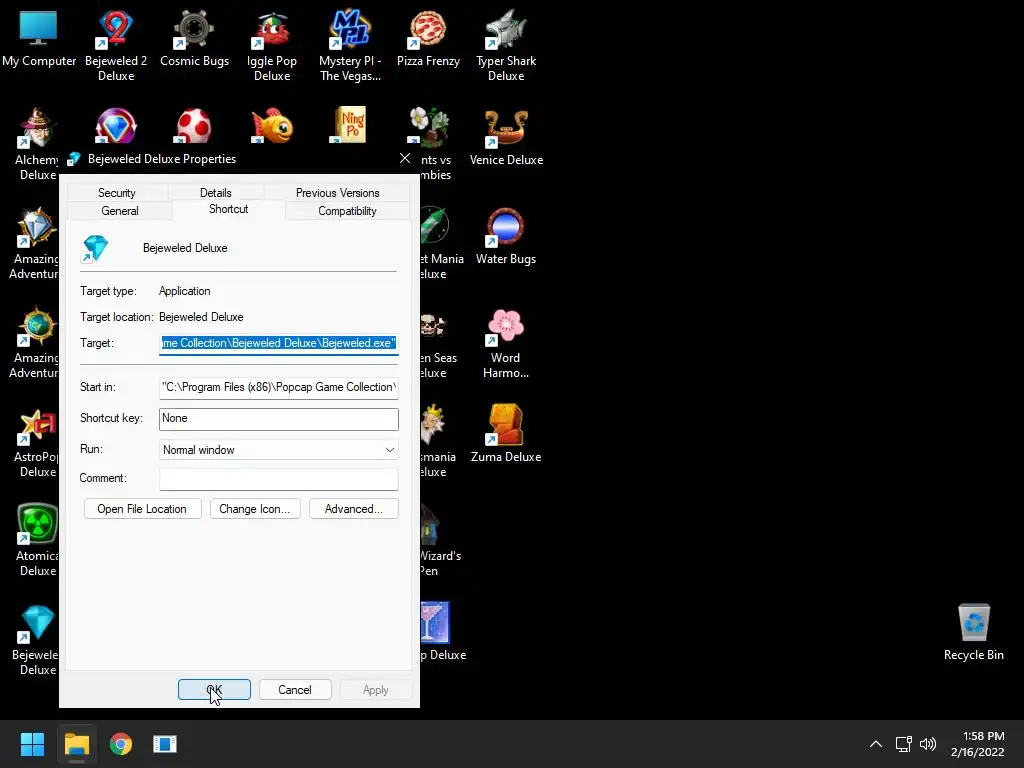Select orange fish game icon
Image resolution: width=1024 pixels, height=768 pixels.
click(272, 125)
